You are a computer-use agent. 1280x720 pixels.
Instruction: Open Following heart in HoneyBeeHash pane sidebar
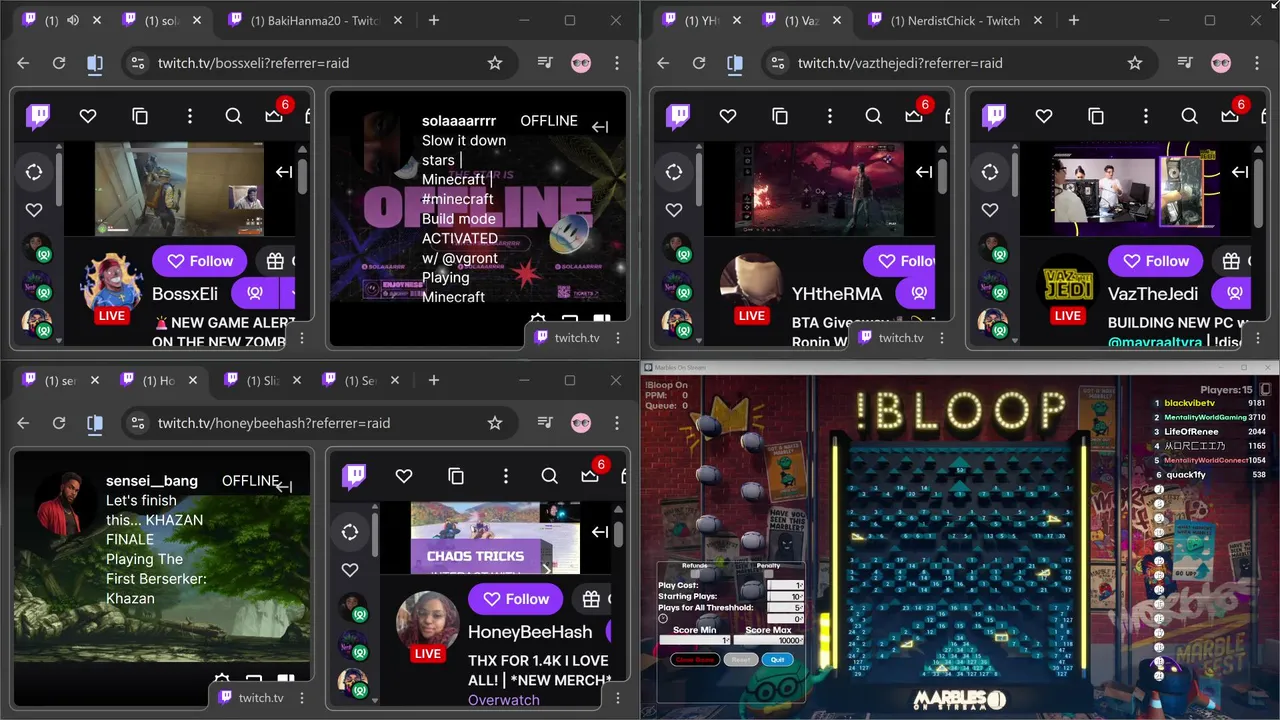click(x=350, y=570)
